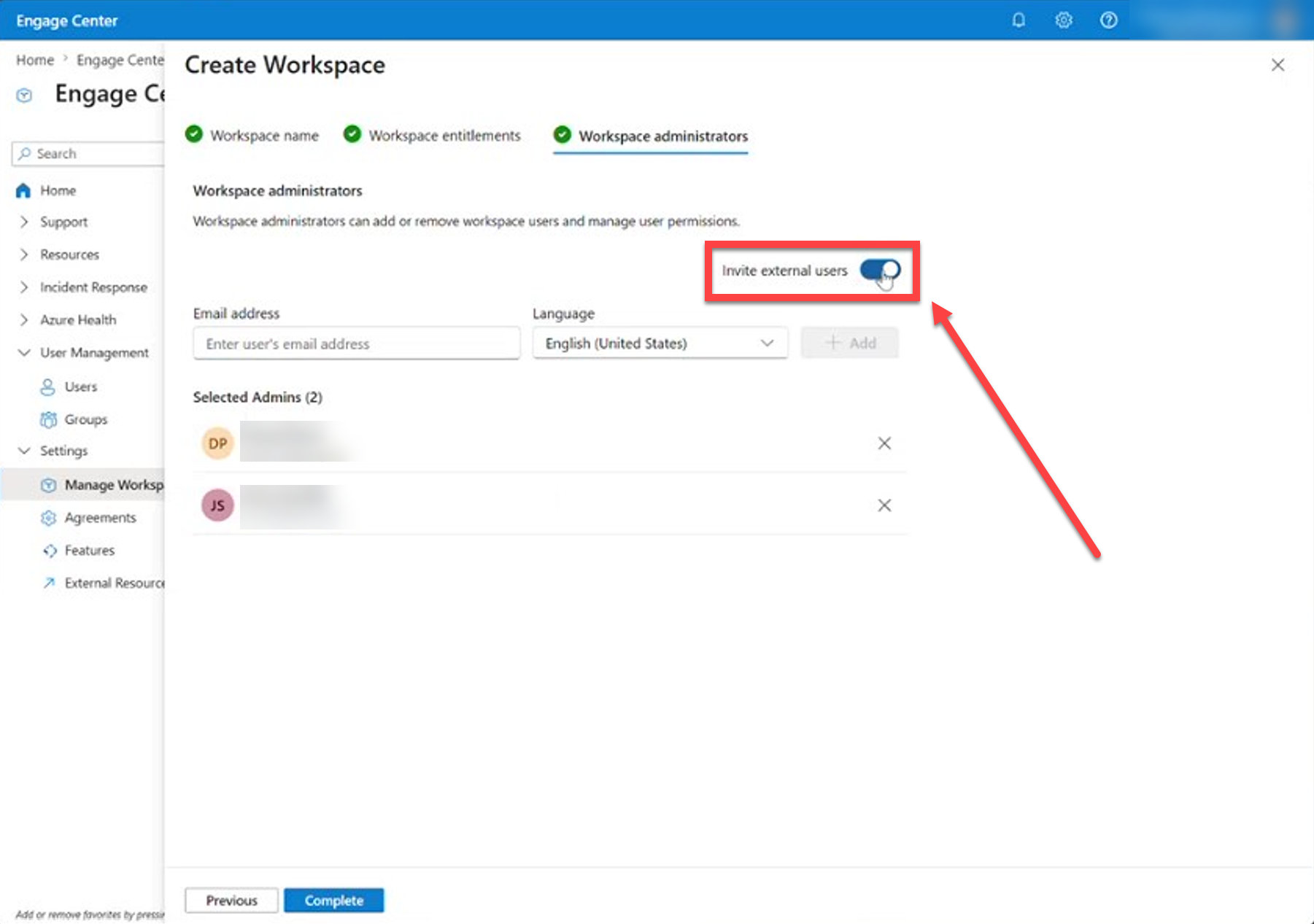Open Incident Response in the sidebar
The image size is (1314, 924).
tap(93, 287)
